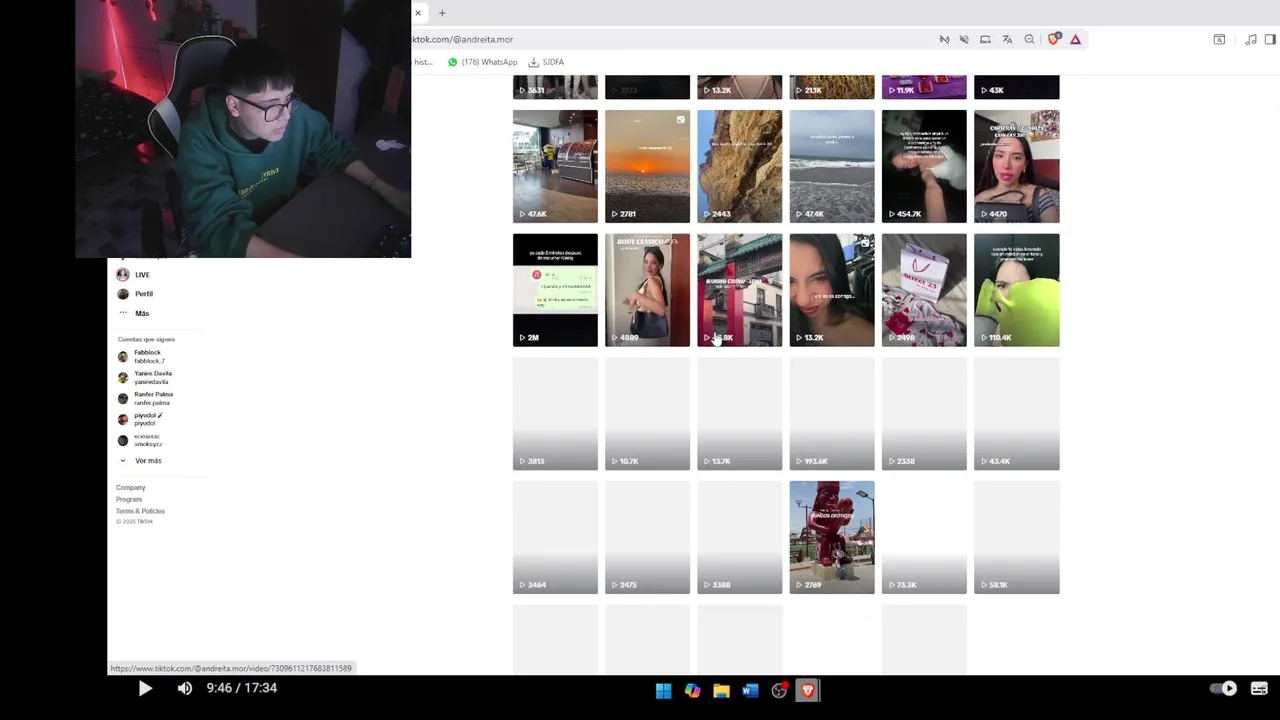
Task: Open Microsoft Word from the taskbar
Action: tap(750, 690)
